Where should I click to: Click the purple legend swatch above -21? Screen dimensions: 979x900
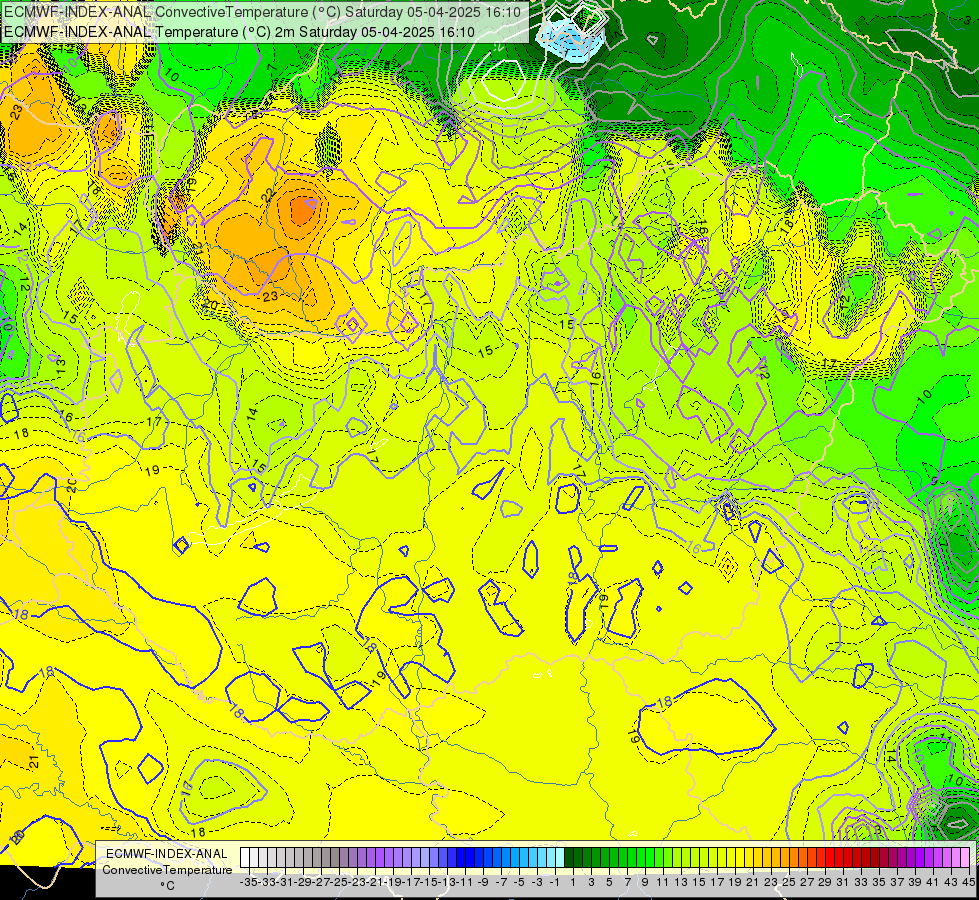[371, 857]
